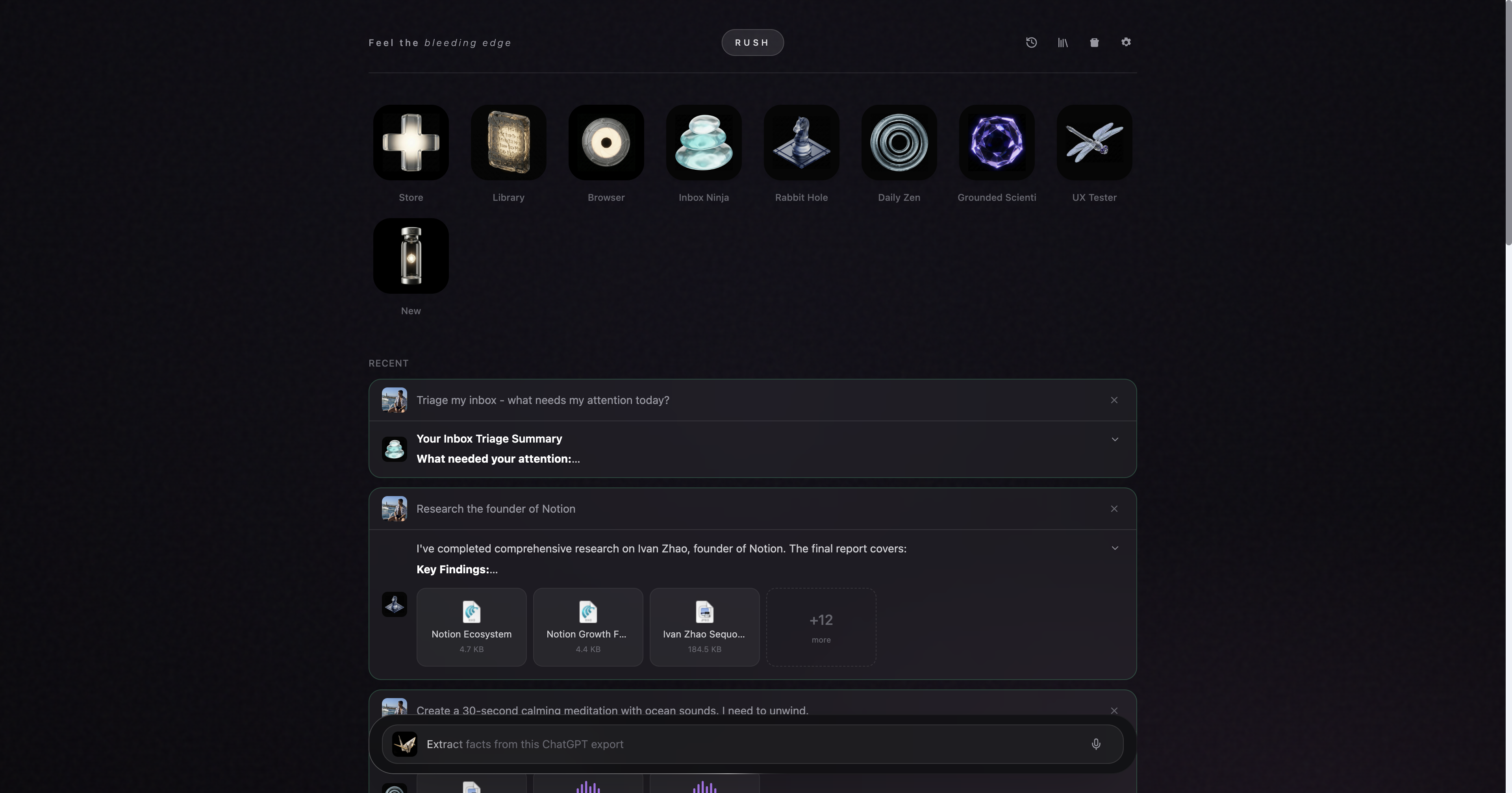Click the Key Findings text
This screenshot has height=793, width=1512.
(x=457, y=569)
